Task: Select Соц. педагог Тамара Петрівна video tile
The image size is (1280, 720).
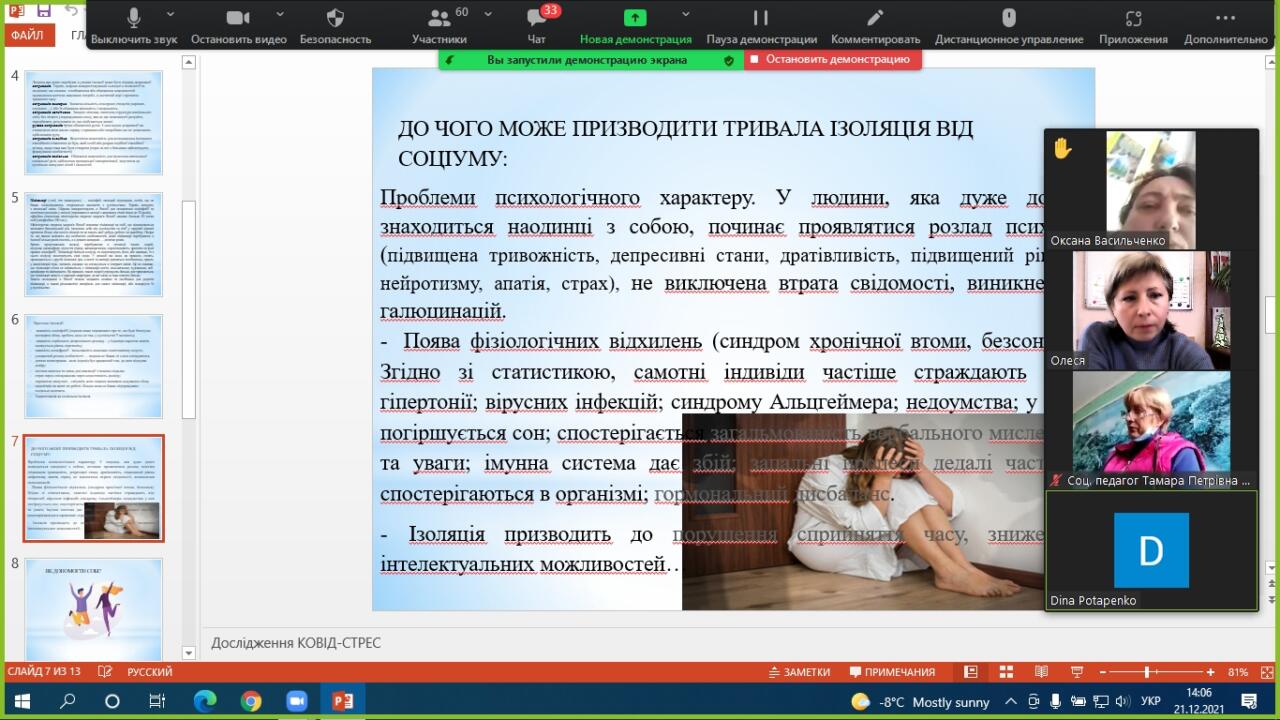Action: tap(1151, 429)
